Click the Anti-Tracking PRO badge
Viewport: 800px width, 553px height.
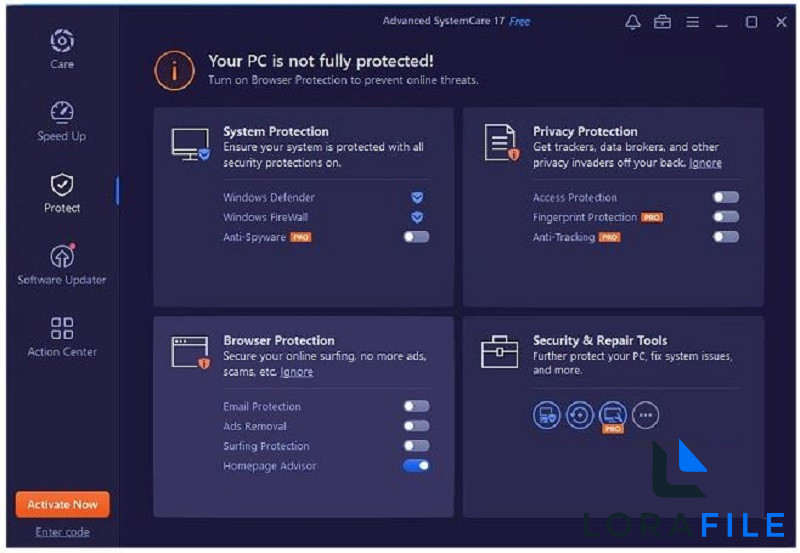(x=609, y=237)
